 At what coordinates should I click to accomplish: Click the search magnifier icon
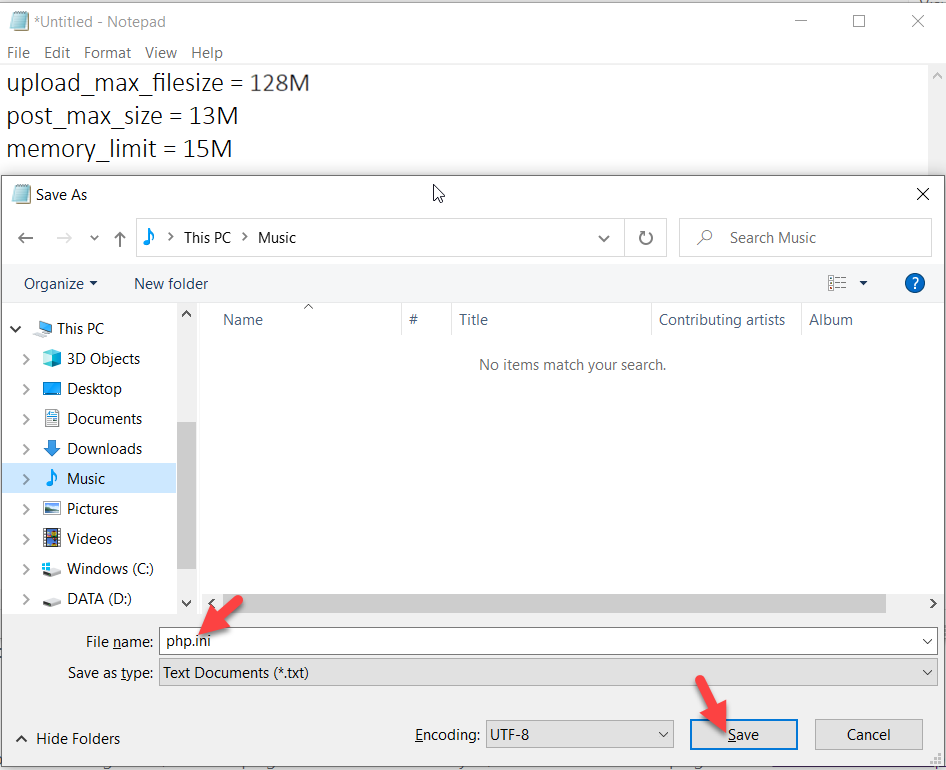[704, 238]
